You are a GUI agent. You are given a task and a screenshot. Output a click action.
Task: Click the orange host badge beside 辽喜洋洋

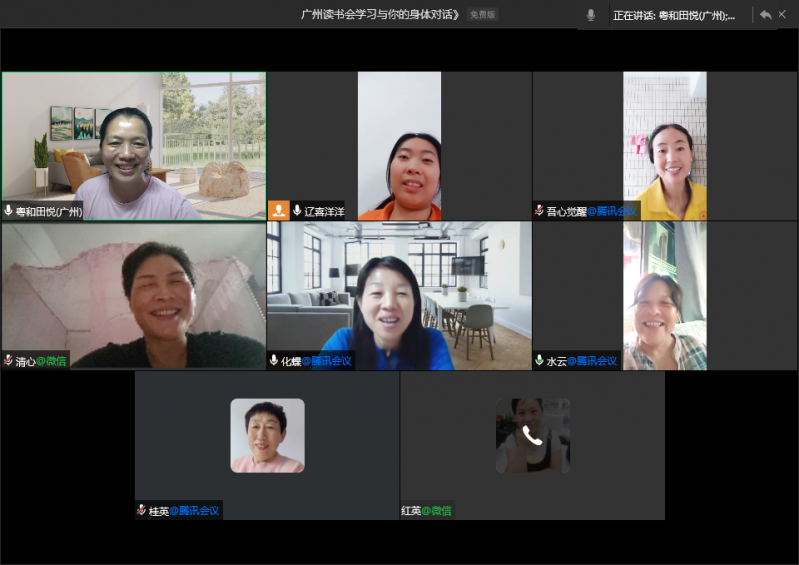point(279,210)
